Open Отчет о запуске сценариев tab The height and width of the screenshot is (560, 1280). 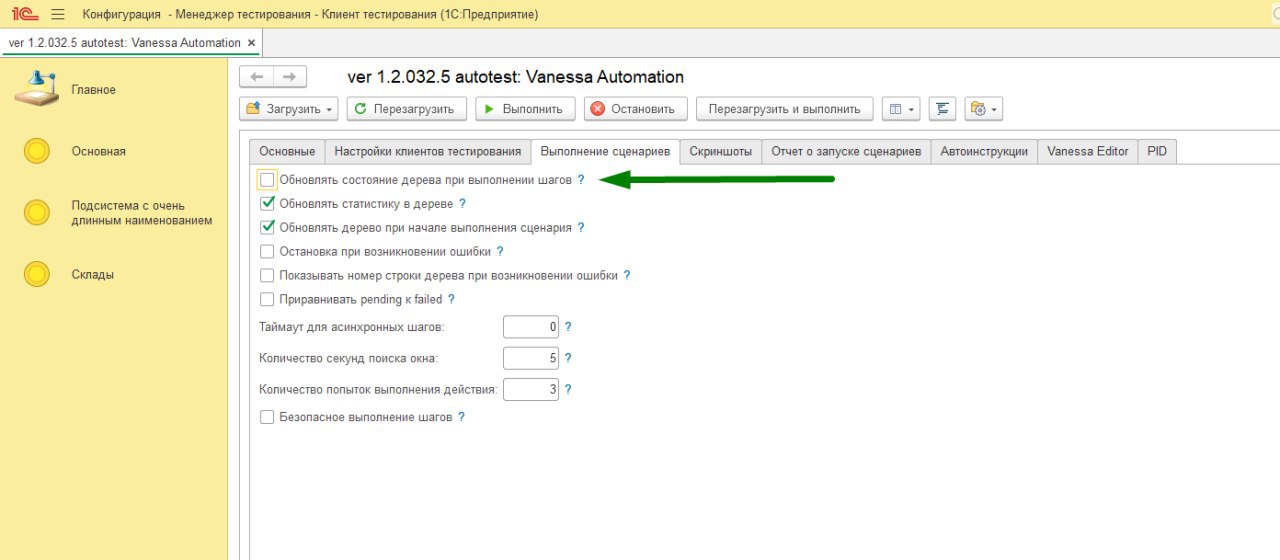pos(846,151)
